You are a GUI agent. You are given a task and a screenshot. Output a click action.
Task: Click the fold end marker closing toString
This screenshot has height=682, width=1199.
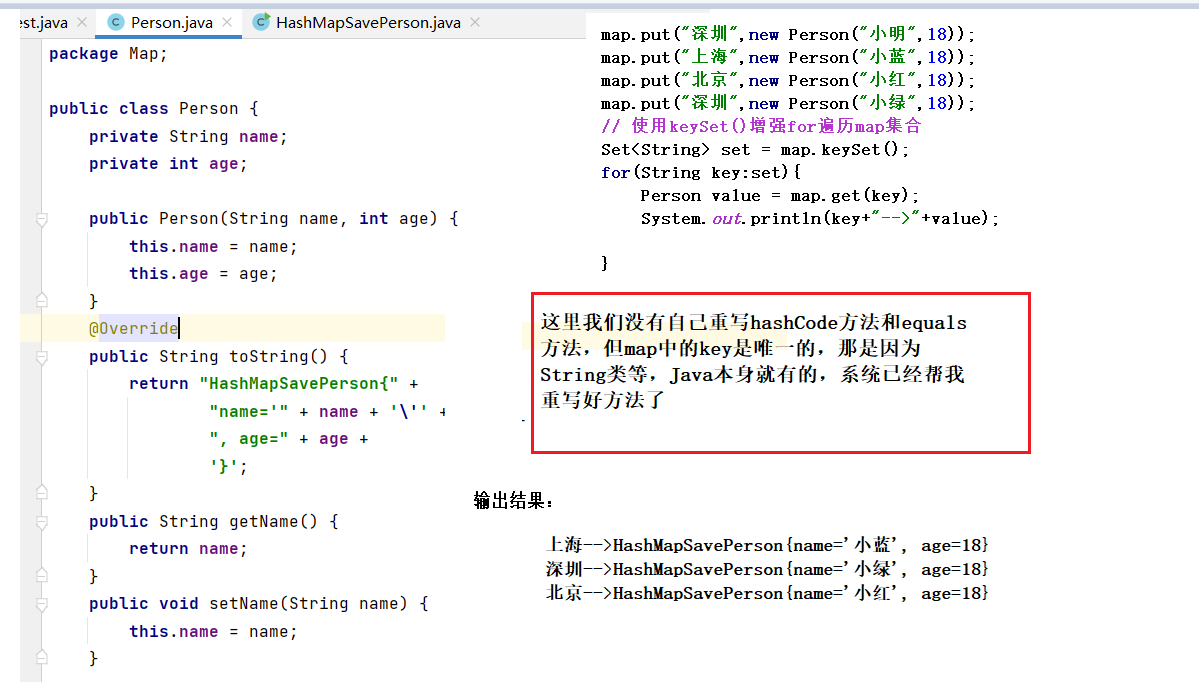pos(42,493)
